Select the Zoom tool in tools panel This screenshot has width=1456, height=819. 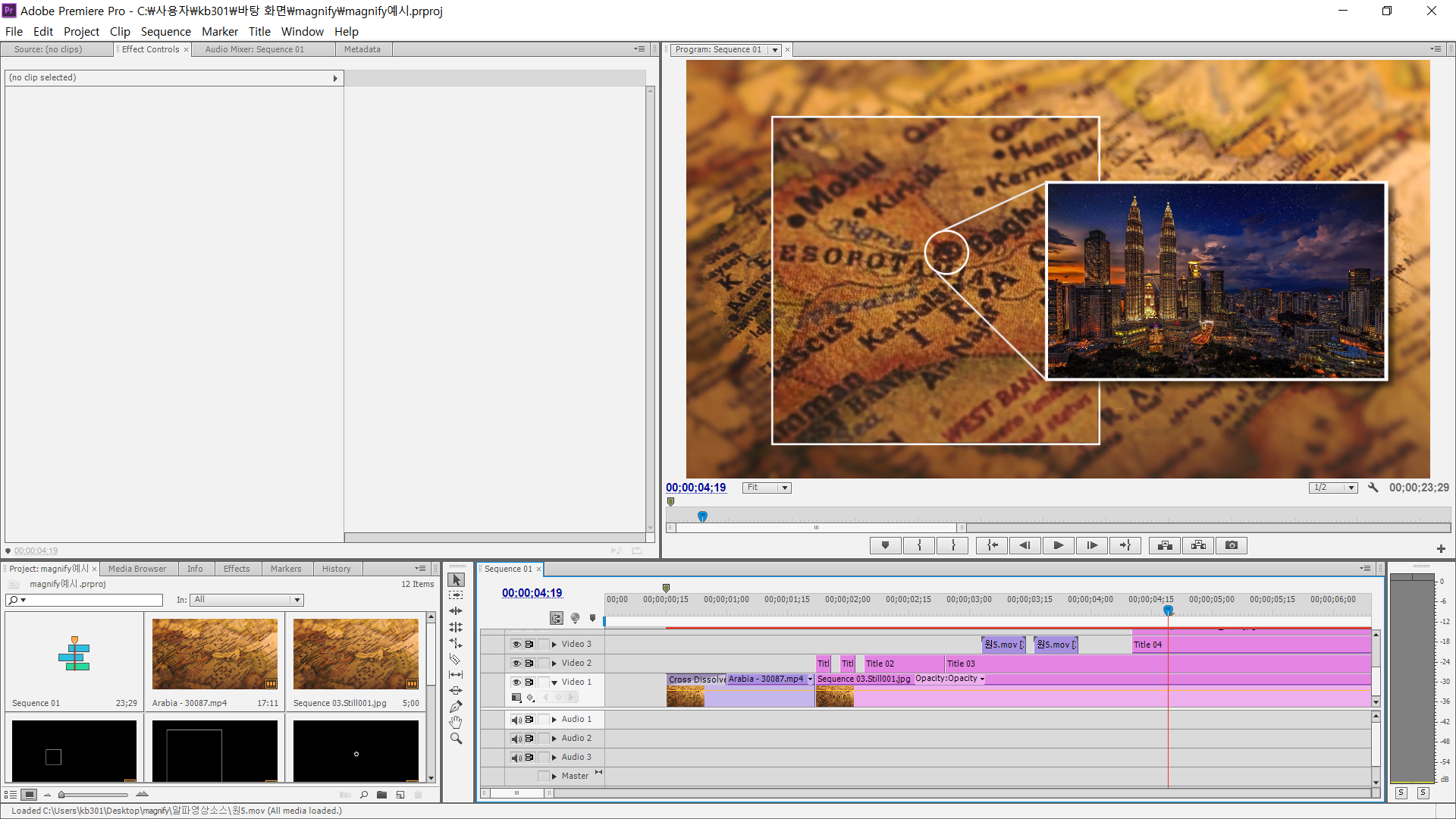click(x=455, y=739)
